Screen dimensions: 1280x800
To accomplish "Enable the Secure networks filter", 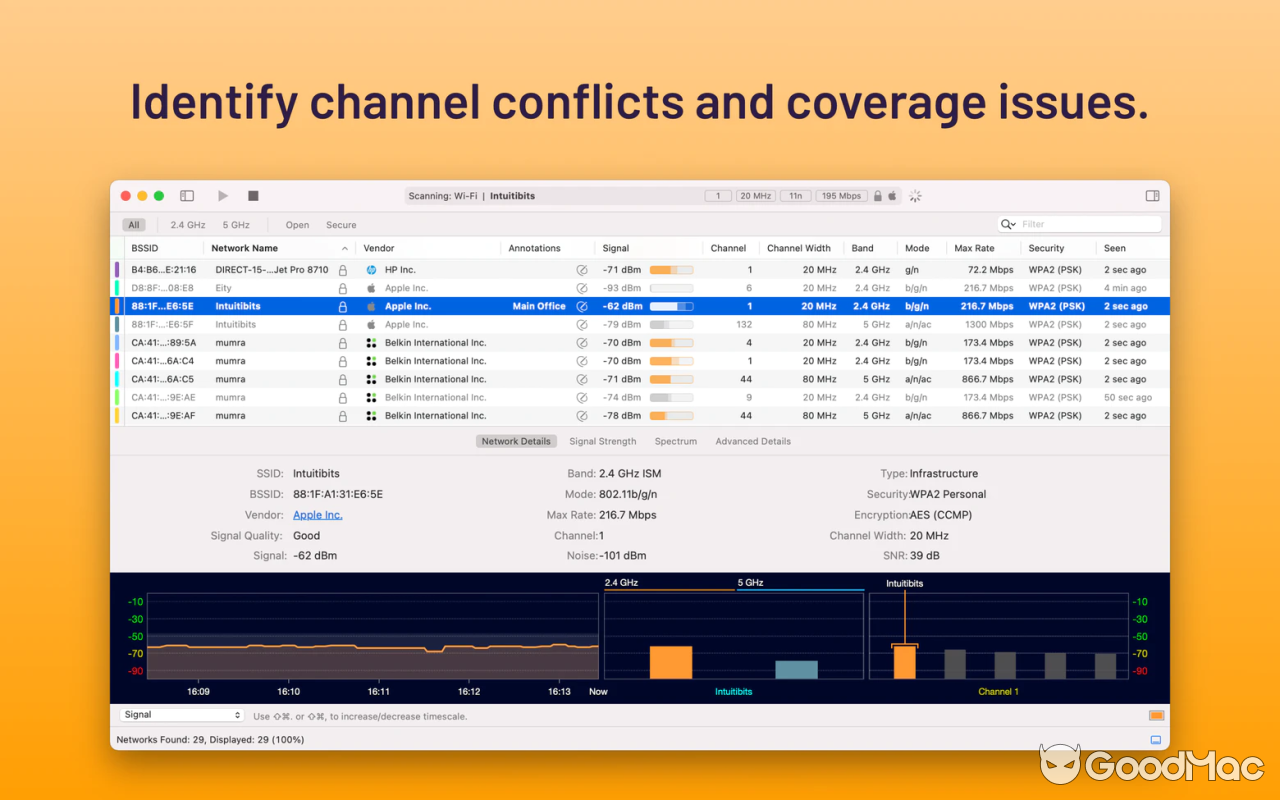I will [340, 224].
